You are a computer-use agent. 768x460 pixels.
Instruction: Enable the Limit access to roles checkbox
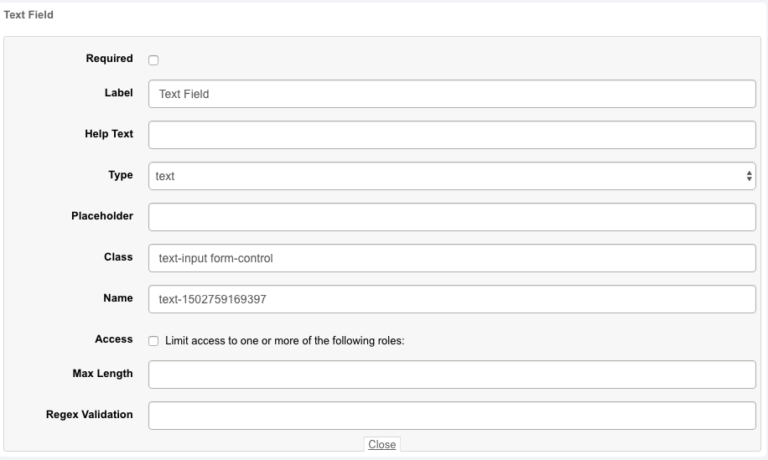pos(154,341)
